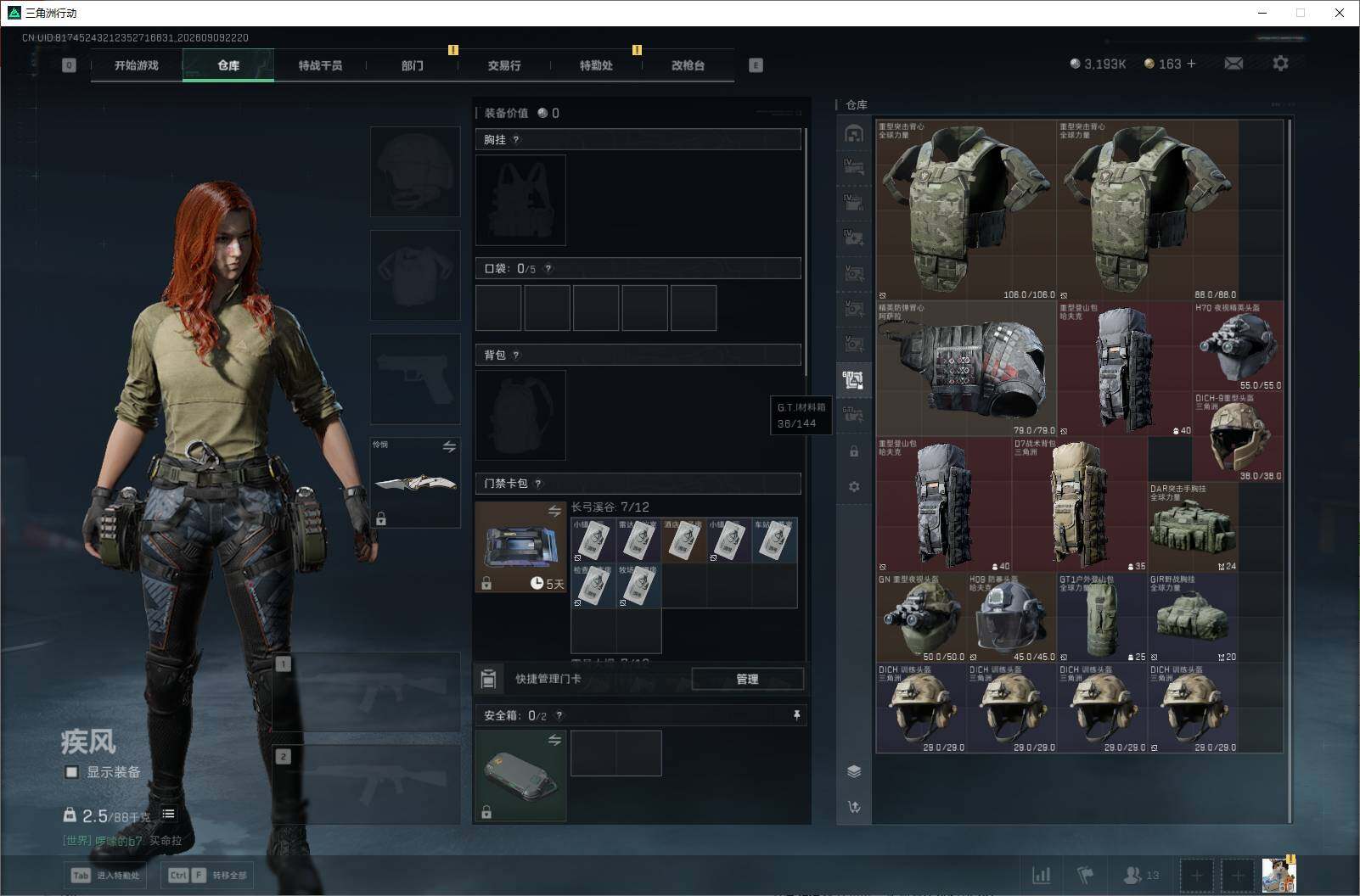Open game settings gear at top right
The height and width of the screenshot is (896, 1360).
pyautogui.click(x=1280, y=64)
